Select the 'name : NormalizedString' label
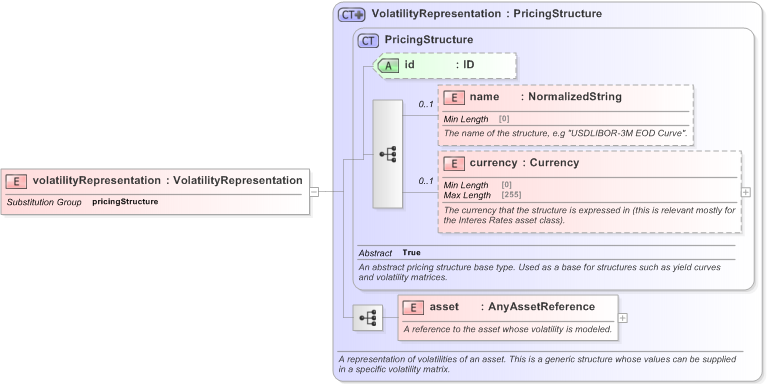 tap(545, 97)
